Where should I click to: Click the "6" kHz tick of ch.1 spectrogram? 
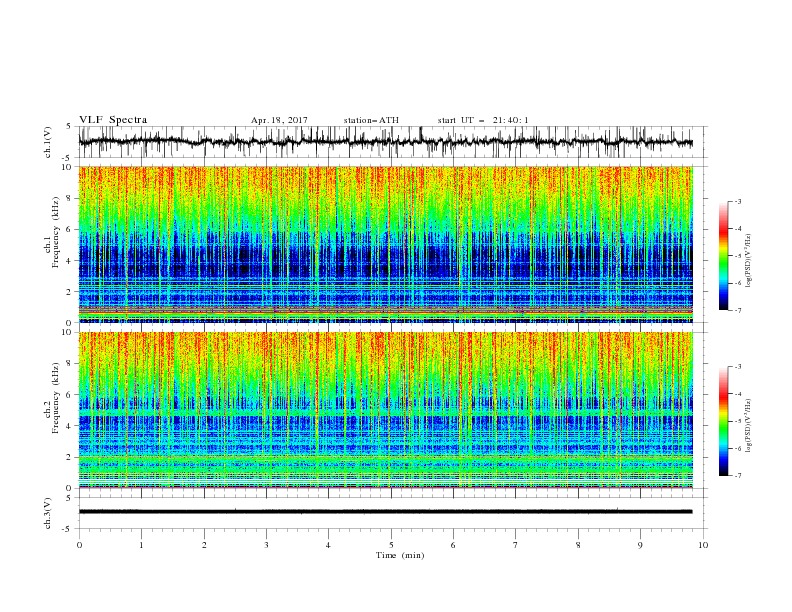coord(70,229)
